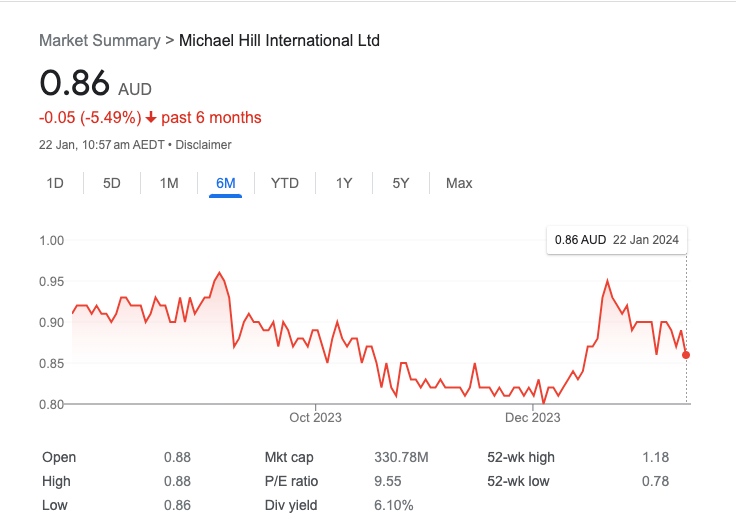Screen dimensions: 736x525
Task: Click the Oct 2023 axis label
Action: pos(315,417)
